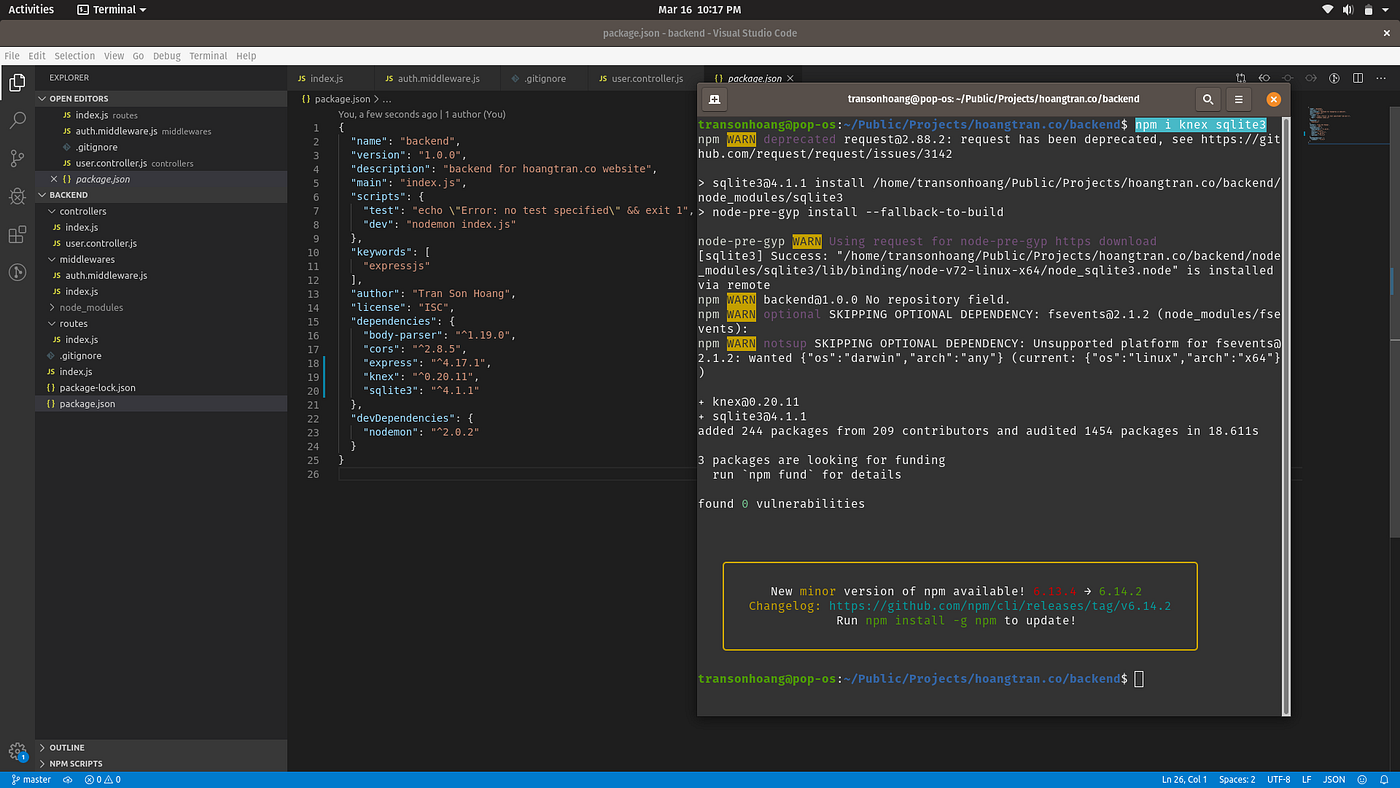Change the Spaces: 2 indentation setting

pos(1236,779)
